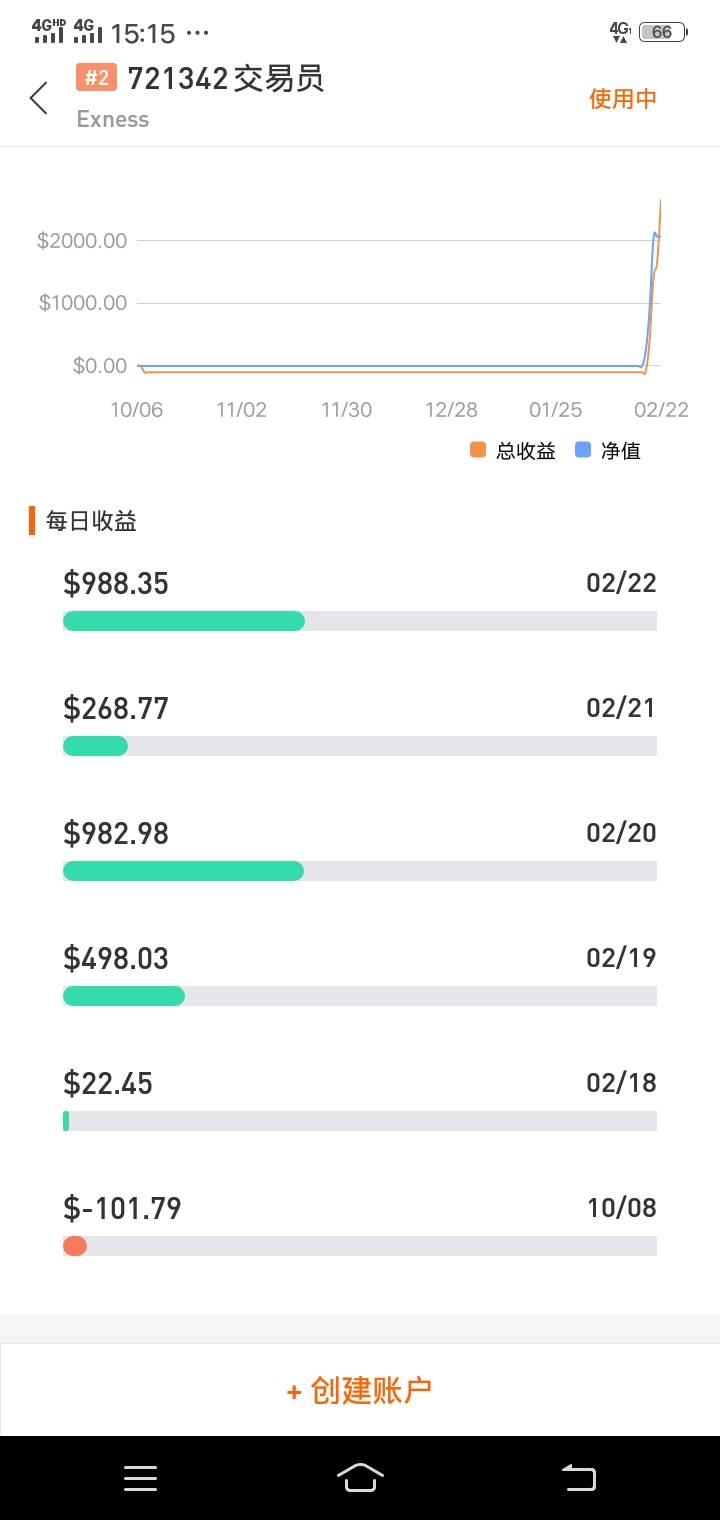Screen dimensions: 720x1520
Task: Tap the #2 rank badge
Action: [x=97, y=79]
